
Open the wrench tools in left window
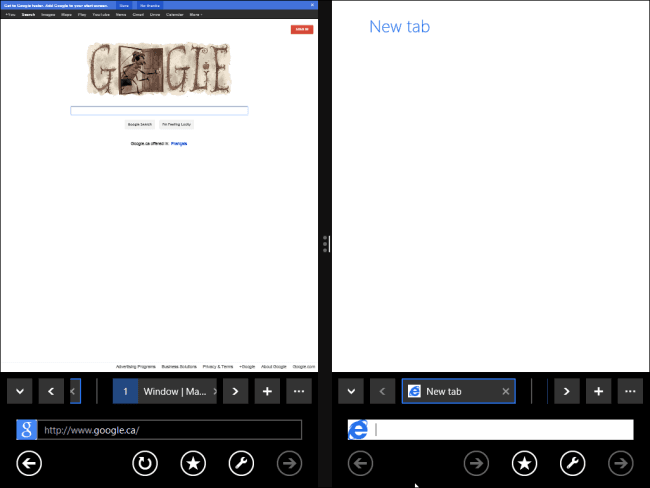pyautogui.click(x=241, y=463)
